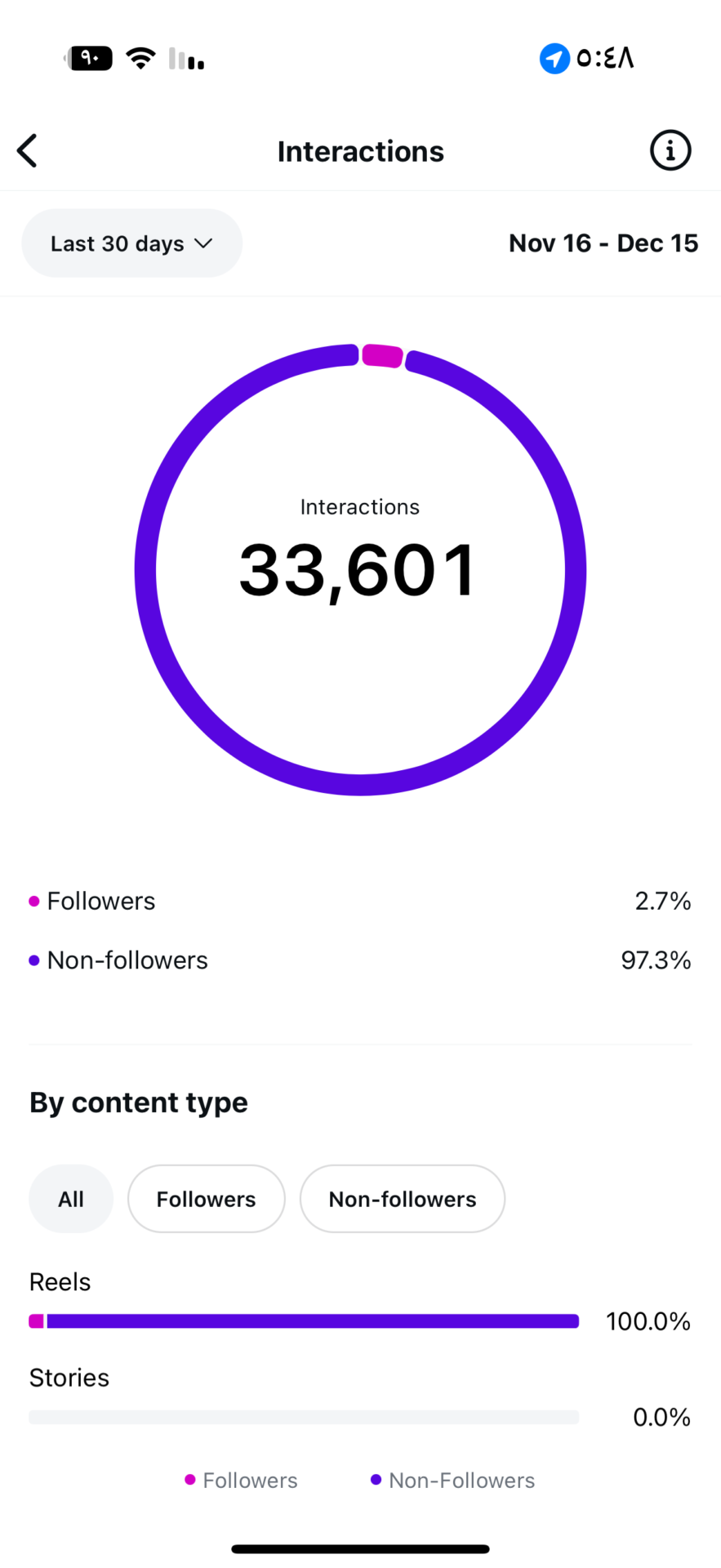
Task: Tap the Nov 16 - Dec 15 date range
Action: coord(603,243)
